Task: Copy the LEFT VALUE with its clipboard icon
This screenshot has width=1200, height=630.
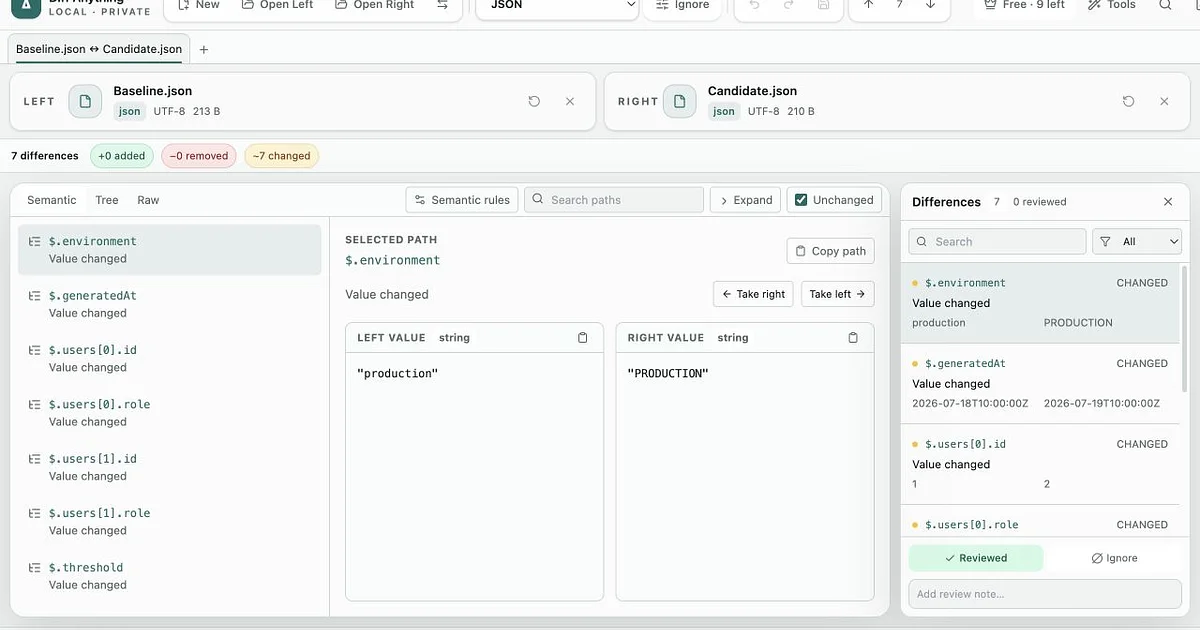Action: pyautogui.click(x=583, y=338)
